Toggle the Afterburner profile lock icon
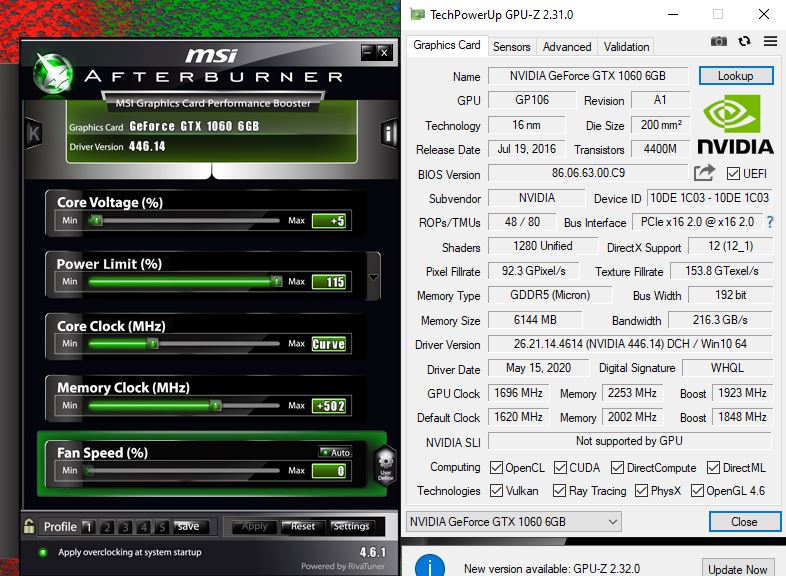 [29, 526]
